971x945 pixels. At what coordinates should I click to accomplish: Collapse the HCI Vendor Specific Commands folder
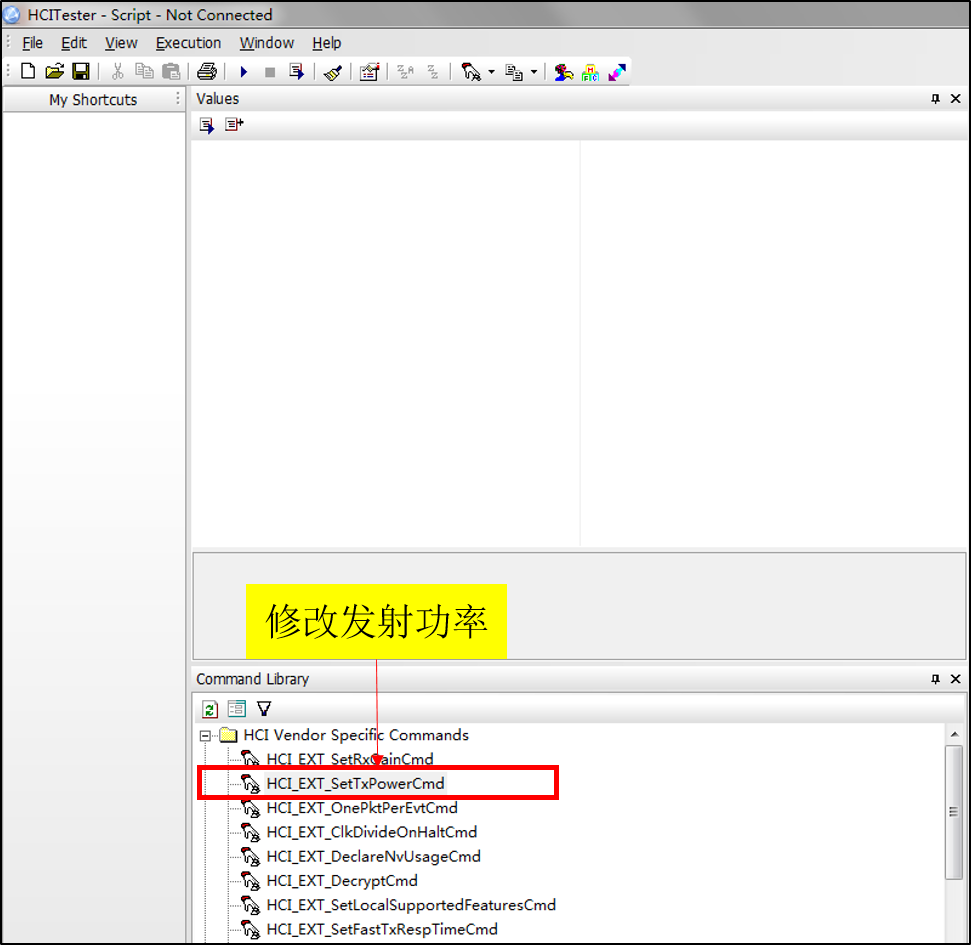(206, 736)
